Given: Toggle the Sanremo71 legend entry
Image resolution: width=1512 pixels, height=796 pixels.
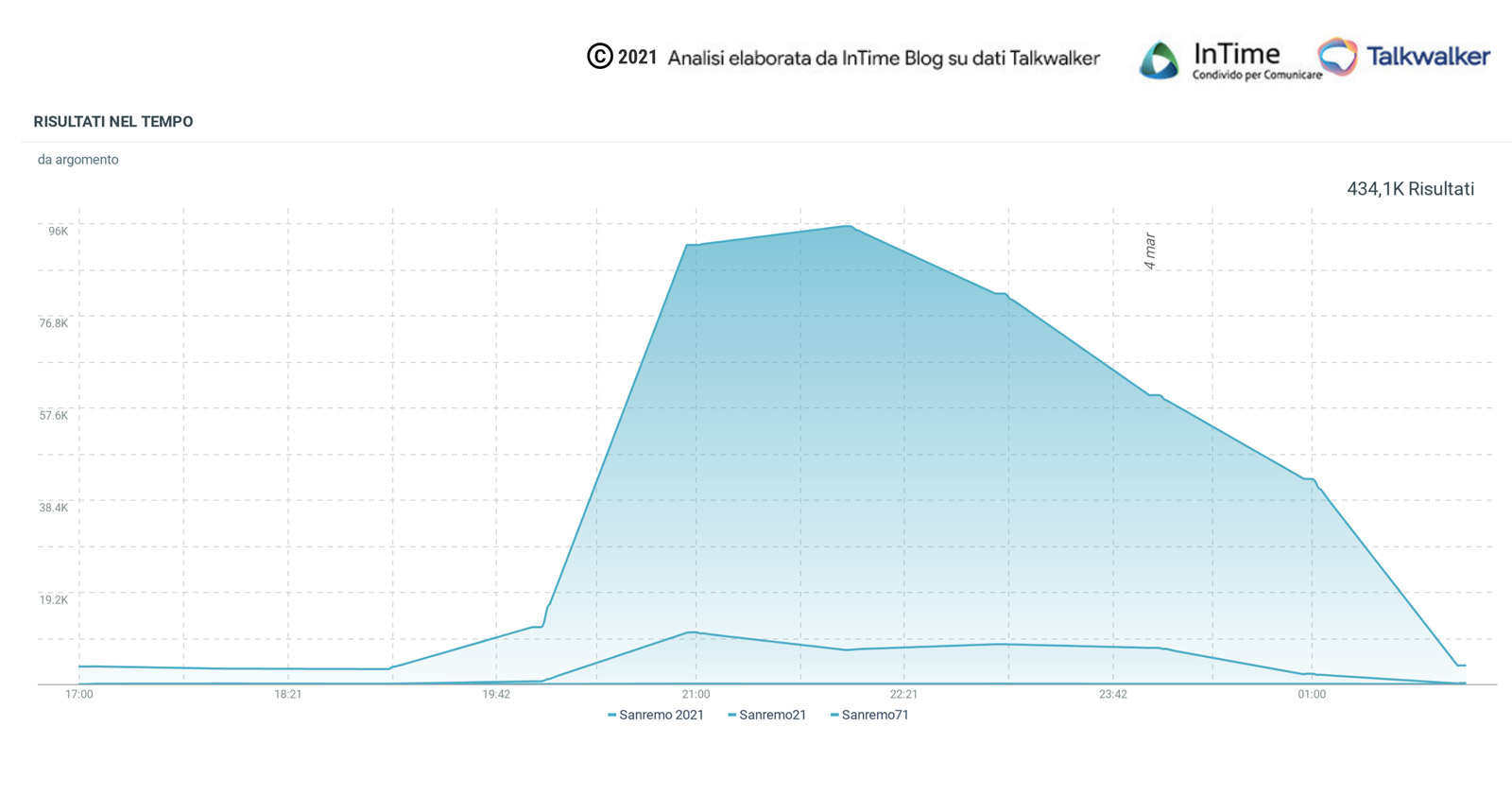Looking at the screenshot, I should [x=869, y=716].
